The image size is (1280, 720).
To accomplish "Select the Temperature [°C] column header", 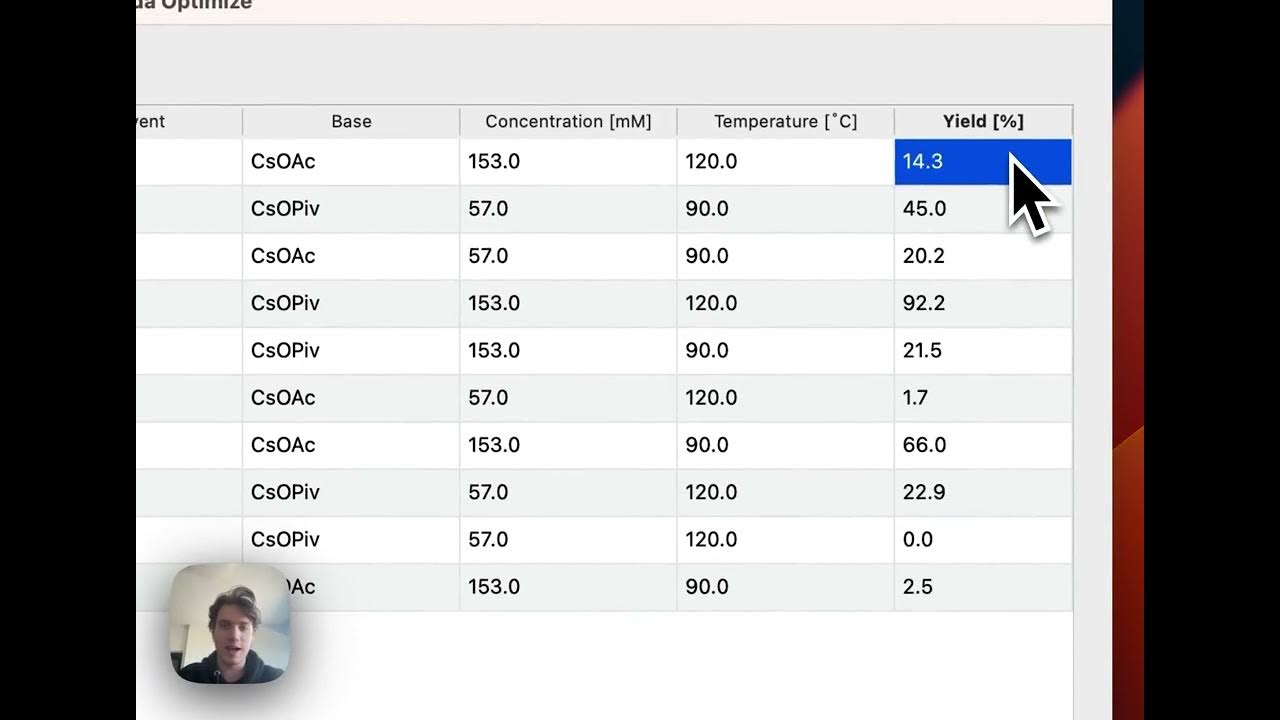I will [785, 121].
